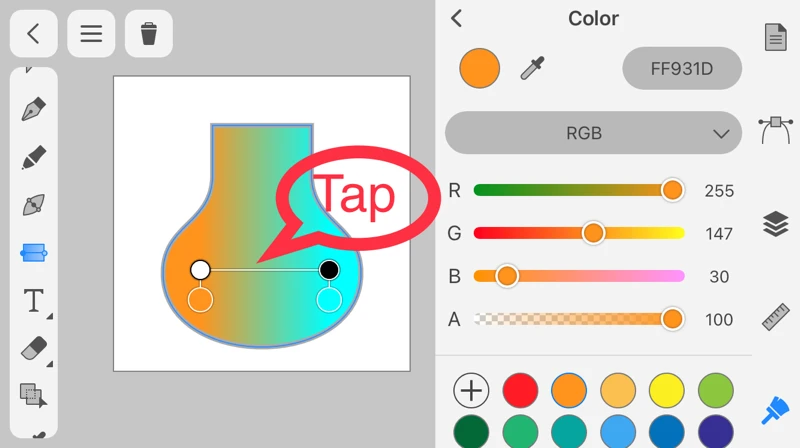Select the black gradient stop handle

tap(329, 269)
